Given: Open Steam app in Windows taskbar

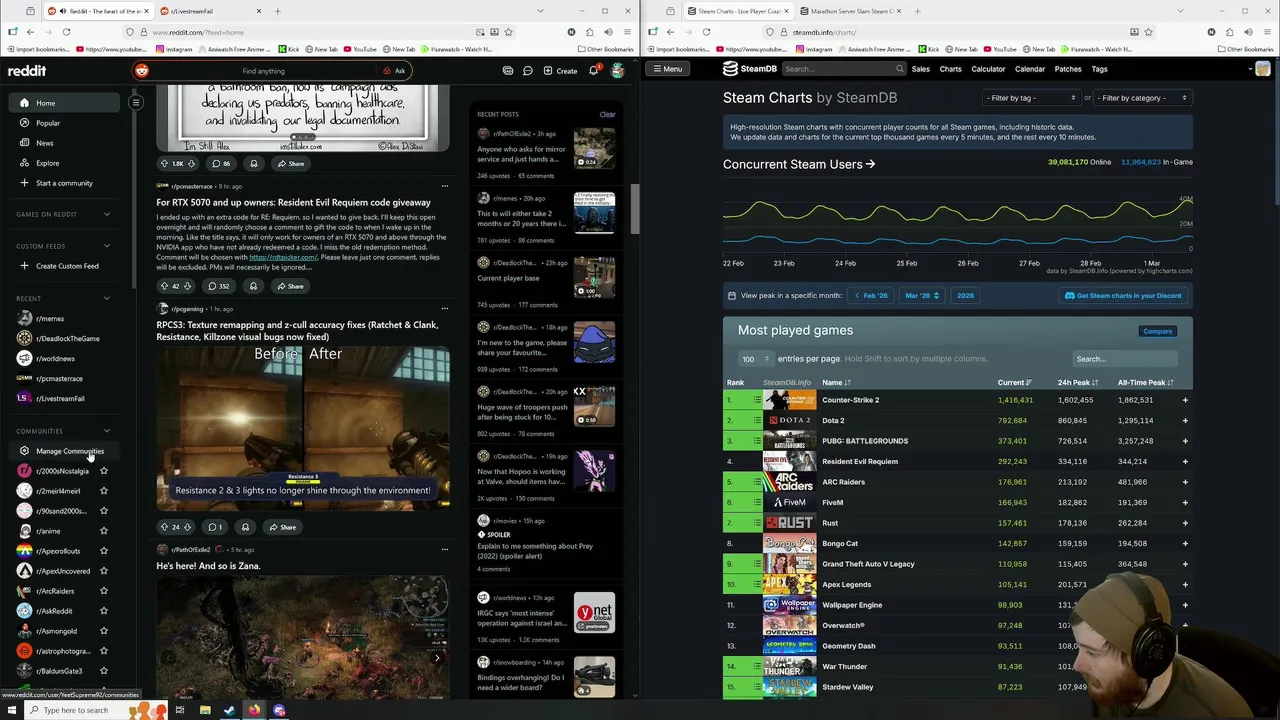Looking at the screenshot, I should tap(229, 710).
